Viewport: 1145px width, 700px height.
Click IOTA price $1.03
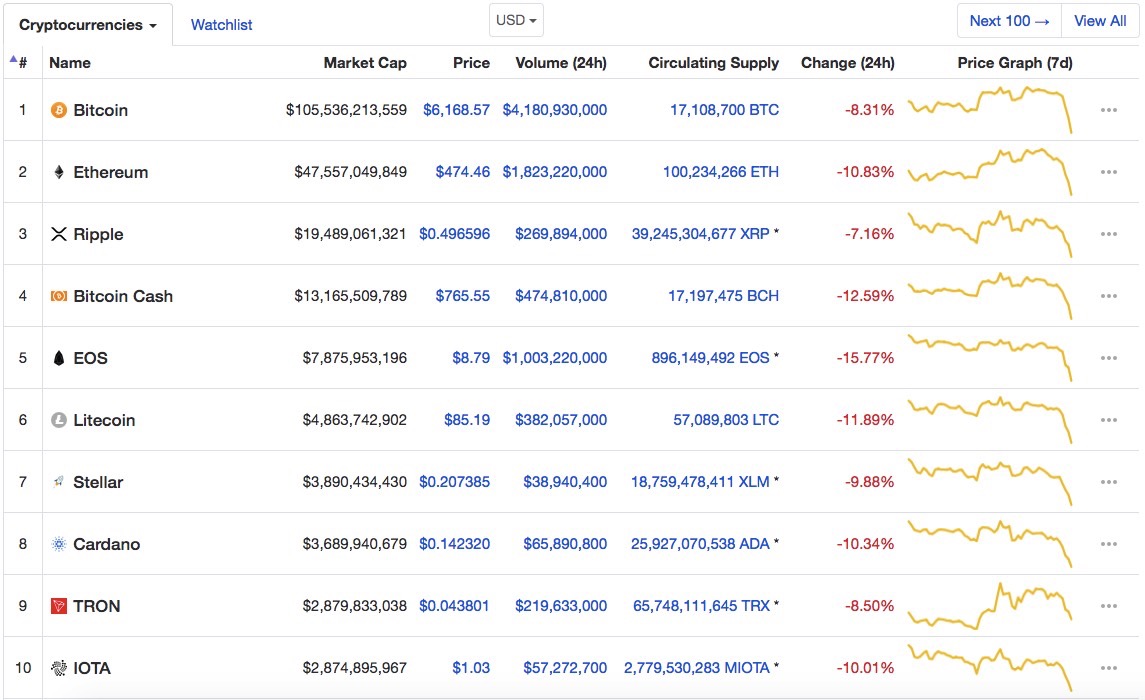tap(471, 668)
